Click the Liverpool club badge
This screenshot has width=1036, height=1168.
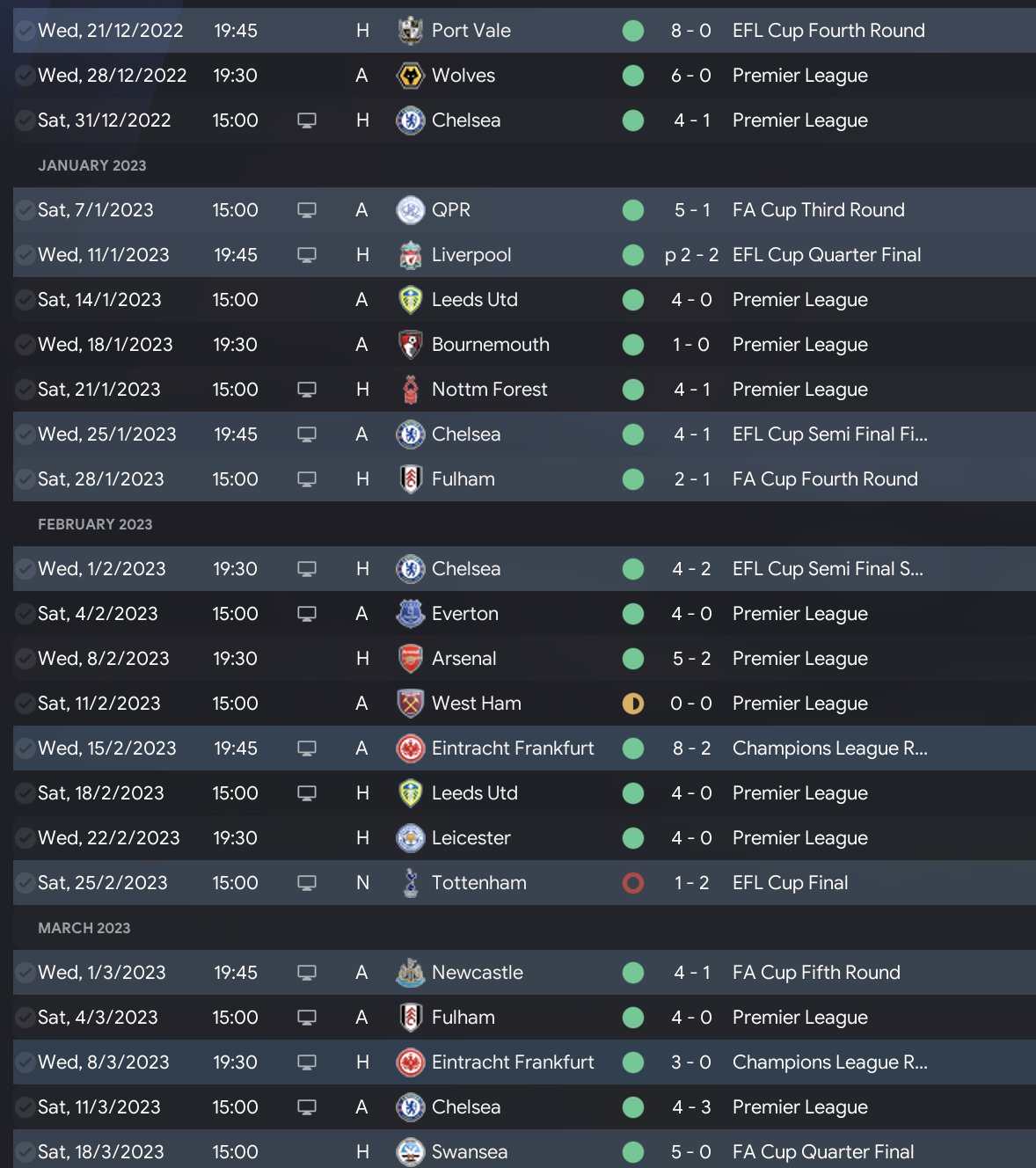(x=410, y=255)
